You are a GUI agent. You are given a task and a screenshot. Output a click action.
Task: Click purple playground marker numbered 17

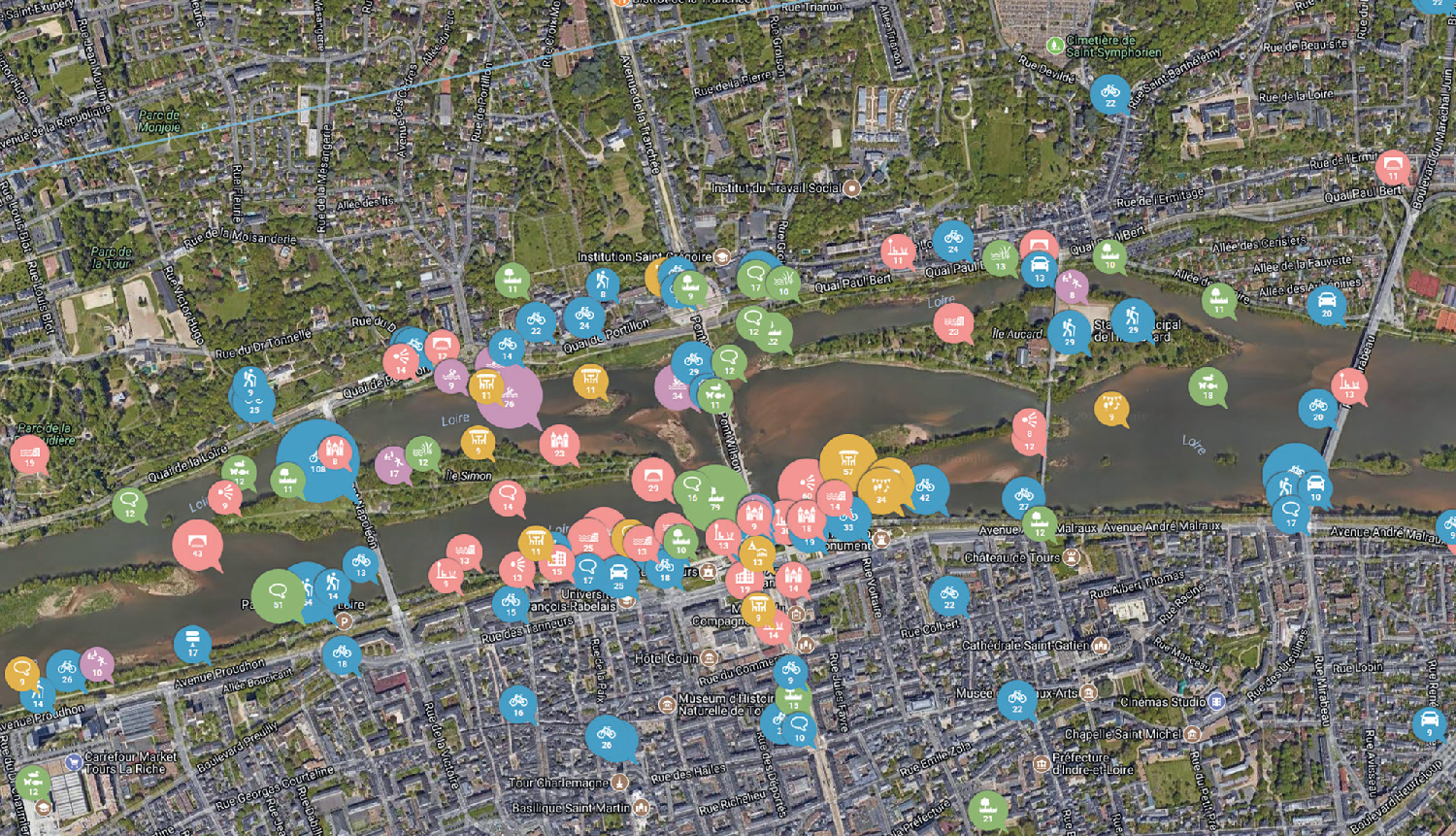click(x=393, y=464)
